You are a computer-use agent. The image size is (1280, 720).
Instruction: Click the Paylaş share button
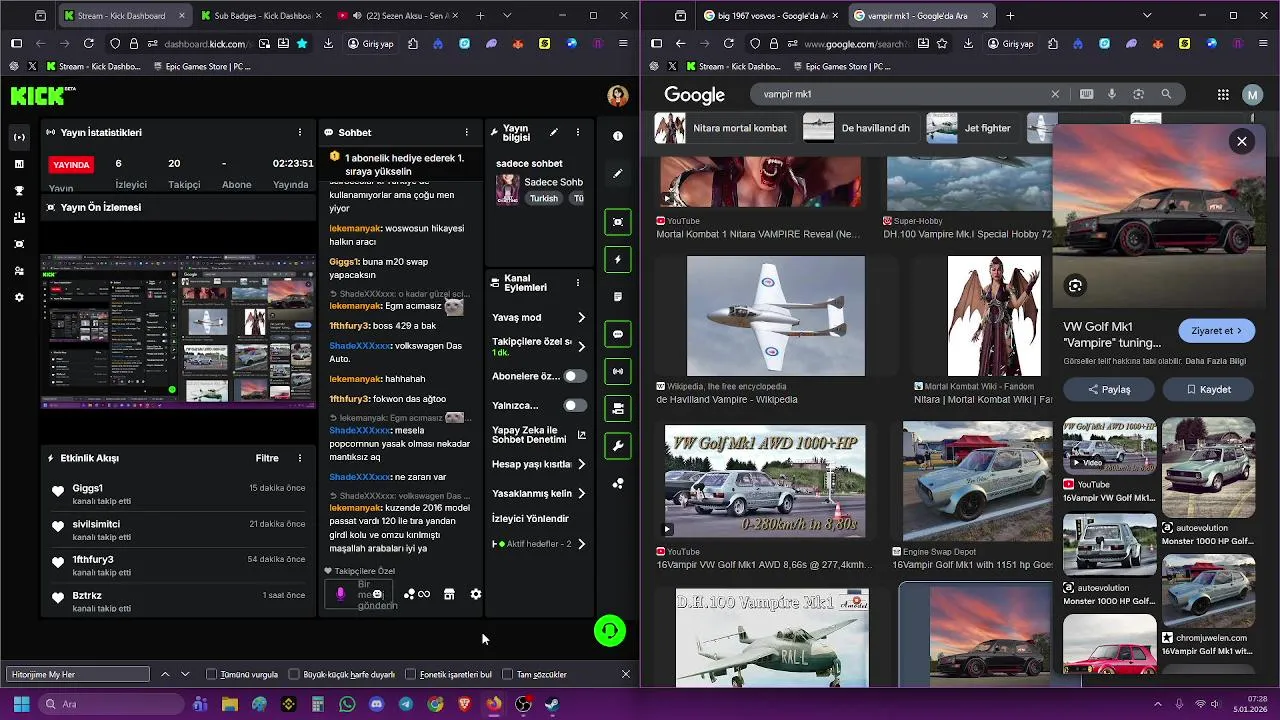[x=1108, y=389]
